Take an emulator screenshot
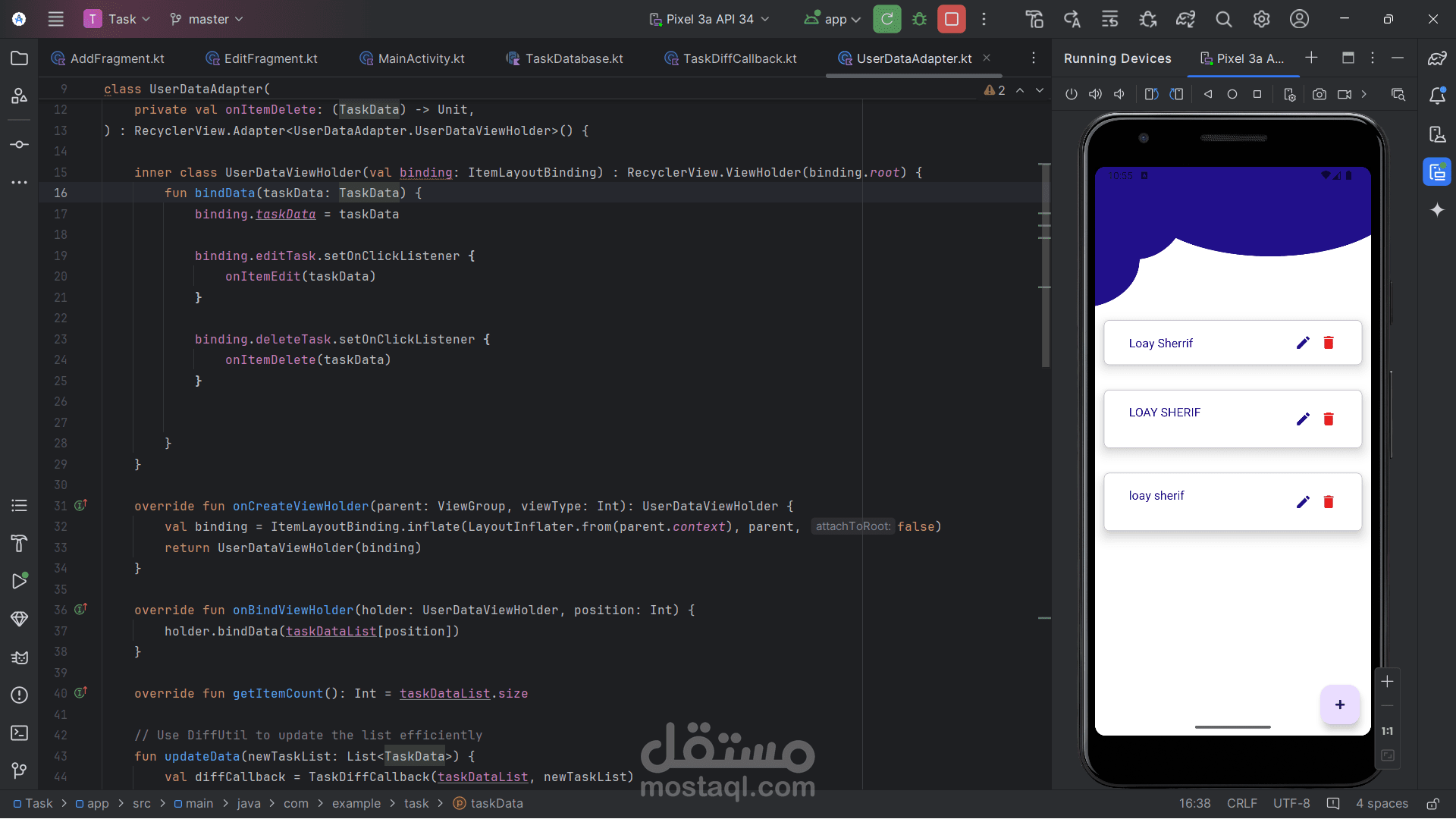Viewport: 1456px width, 819px height. [x=1319, y=94]
